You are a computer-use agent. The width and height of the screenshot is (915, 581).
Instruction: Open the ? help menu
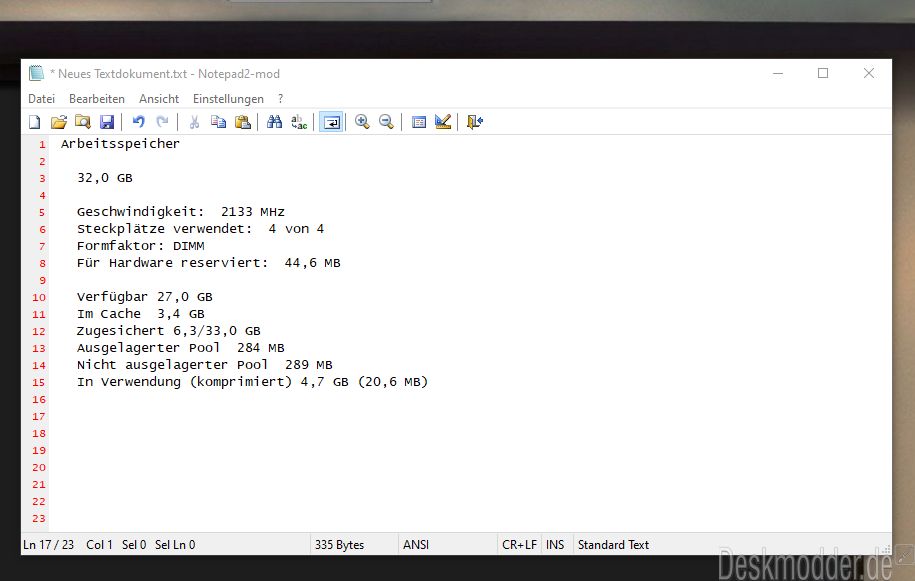pyautogui.click(x=281, y=99)
